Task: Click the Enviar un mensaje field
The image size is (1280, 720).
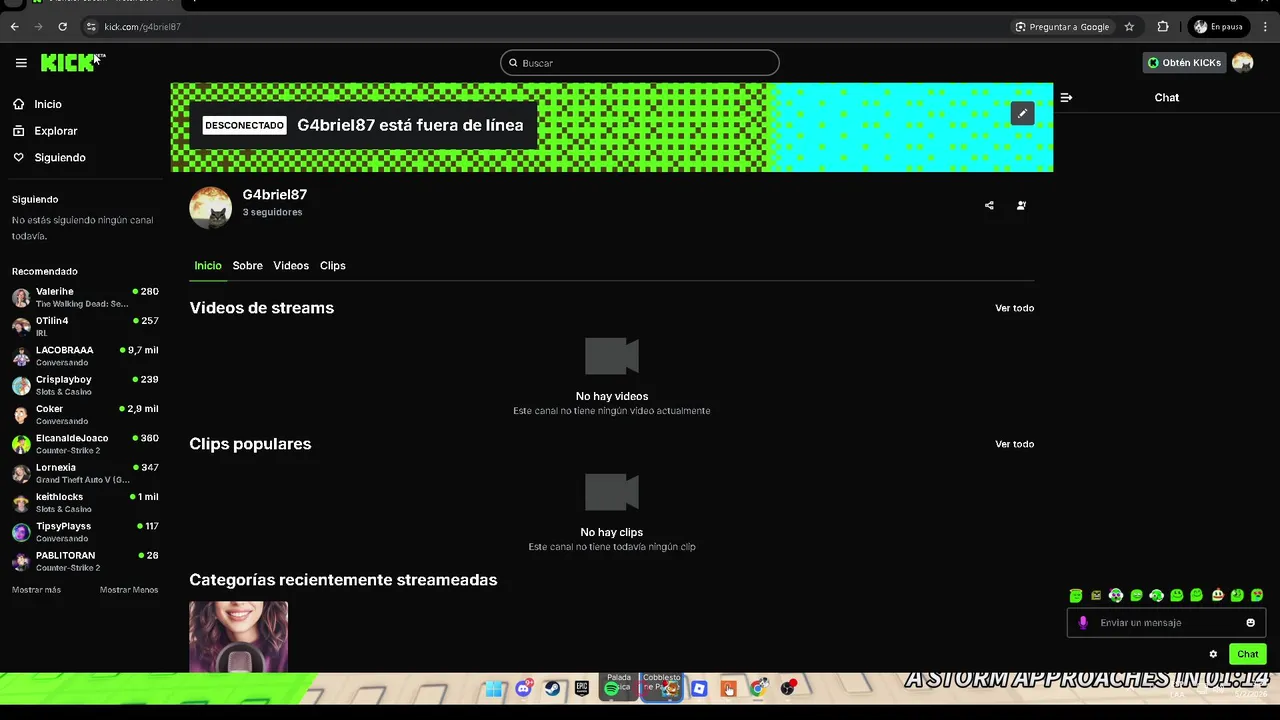Action: [1167, 622]
